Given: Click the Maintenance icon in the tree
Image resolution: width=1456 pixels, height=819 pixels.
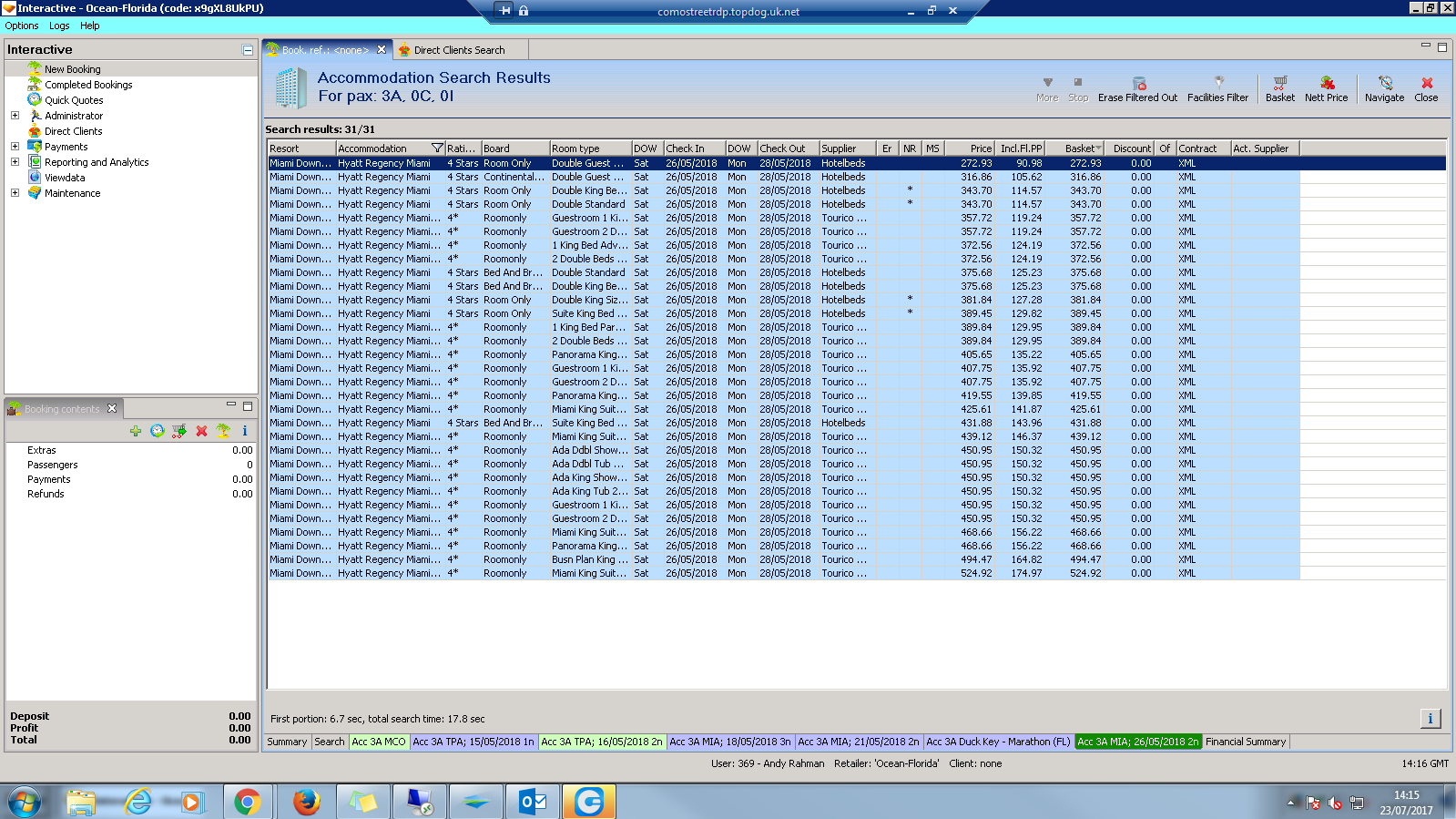Looking at the screenshot, I should tap(35, 193).
